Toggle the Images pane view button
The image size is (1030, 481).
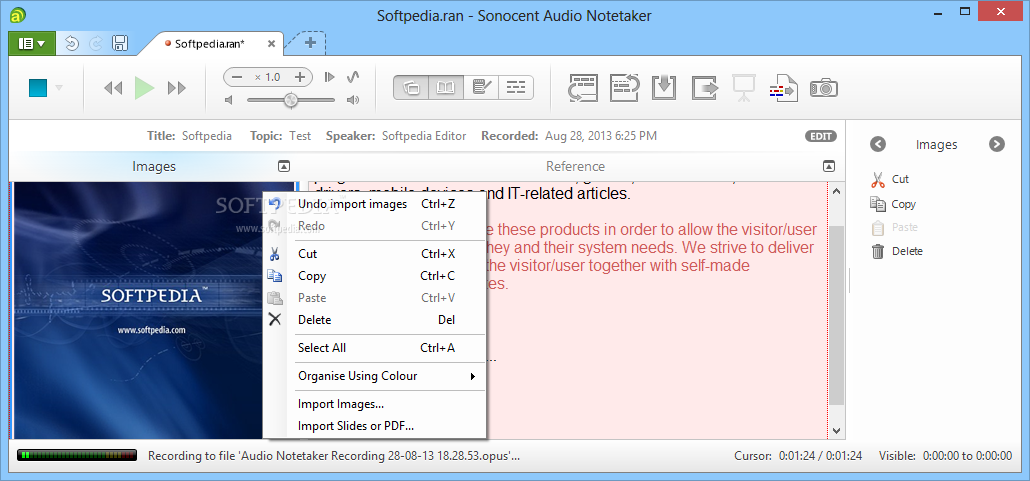(411, 87)
